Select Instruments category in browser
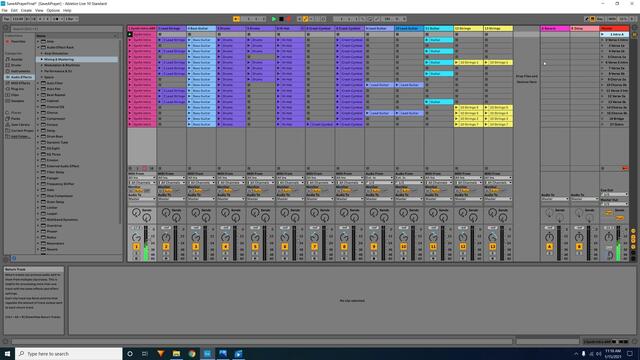640x360 pixels. click(x=20, y=71)
